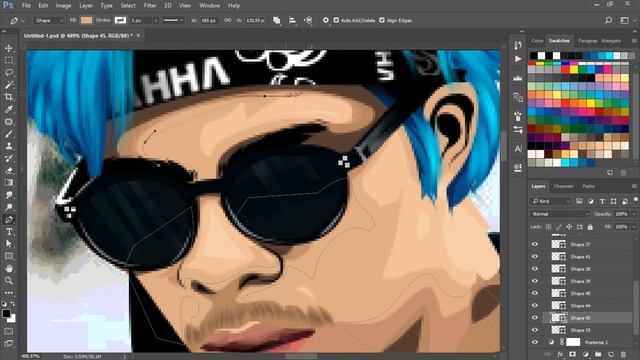Viewport: 640px width, 360px height.
Task: Open pen gear settings in options bar
Action: point(325,20)
